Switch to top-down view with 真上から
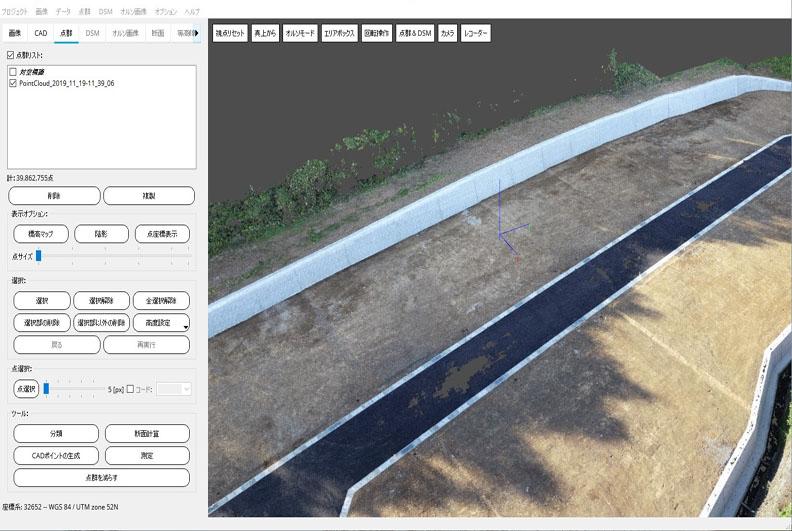 pos(264,33)
